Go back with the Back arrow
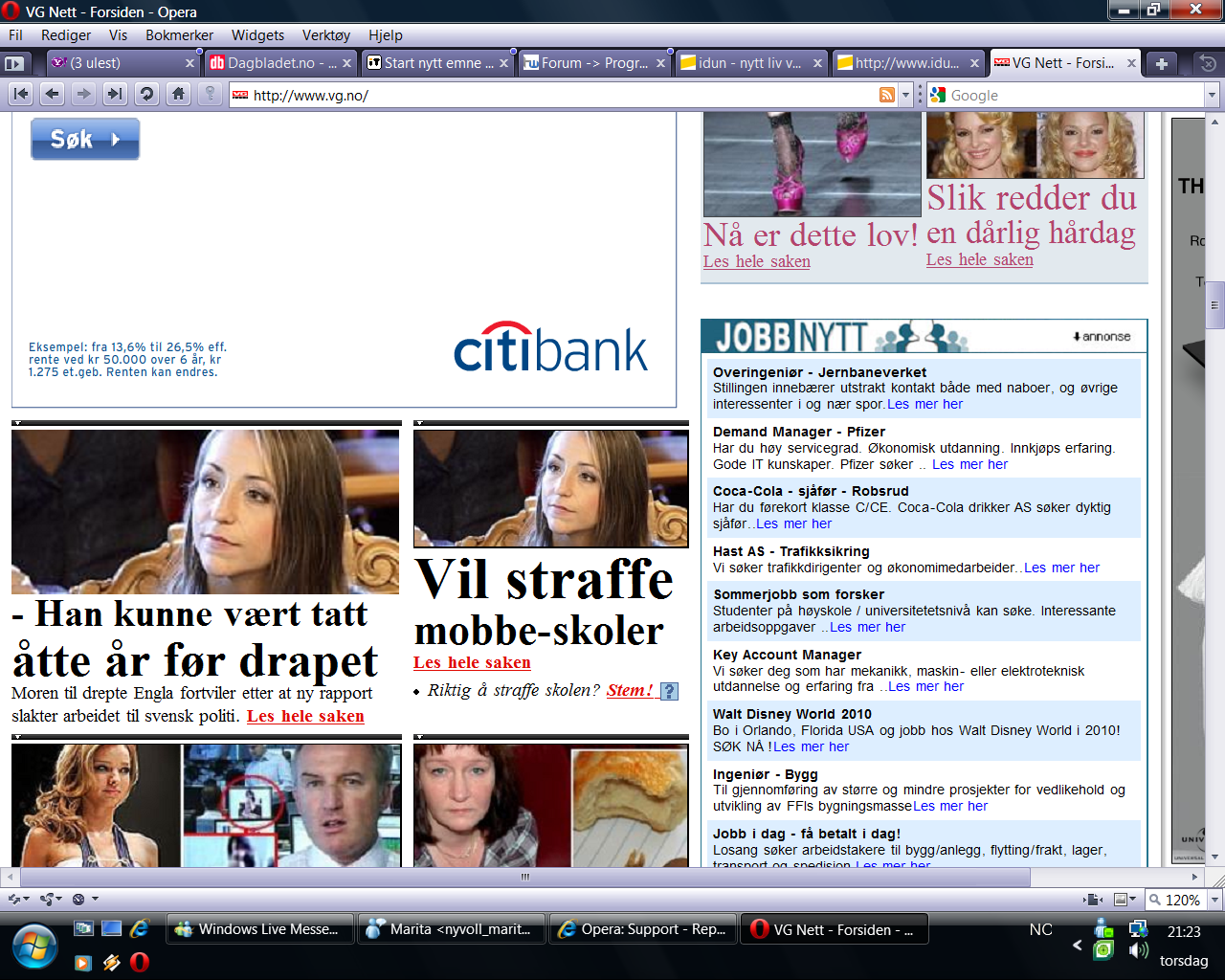This screenshot has height=980, width=1225. (x=53, y=94)
